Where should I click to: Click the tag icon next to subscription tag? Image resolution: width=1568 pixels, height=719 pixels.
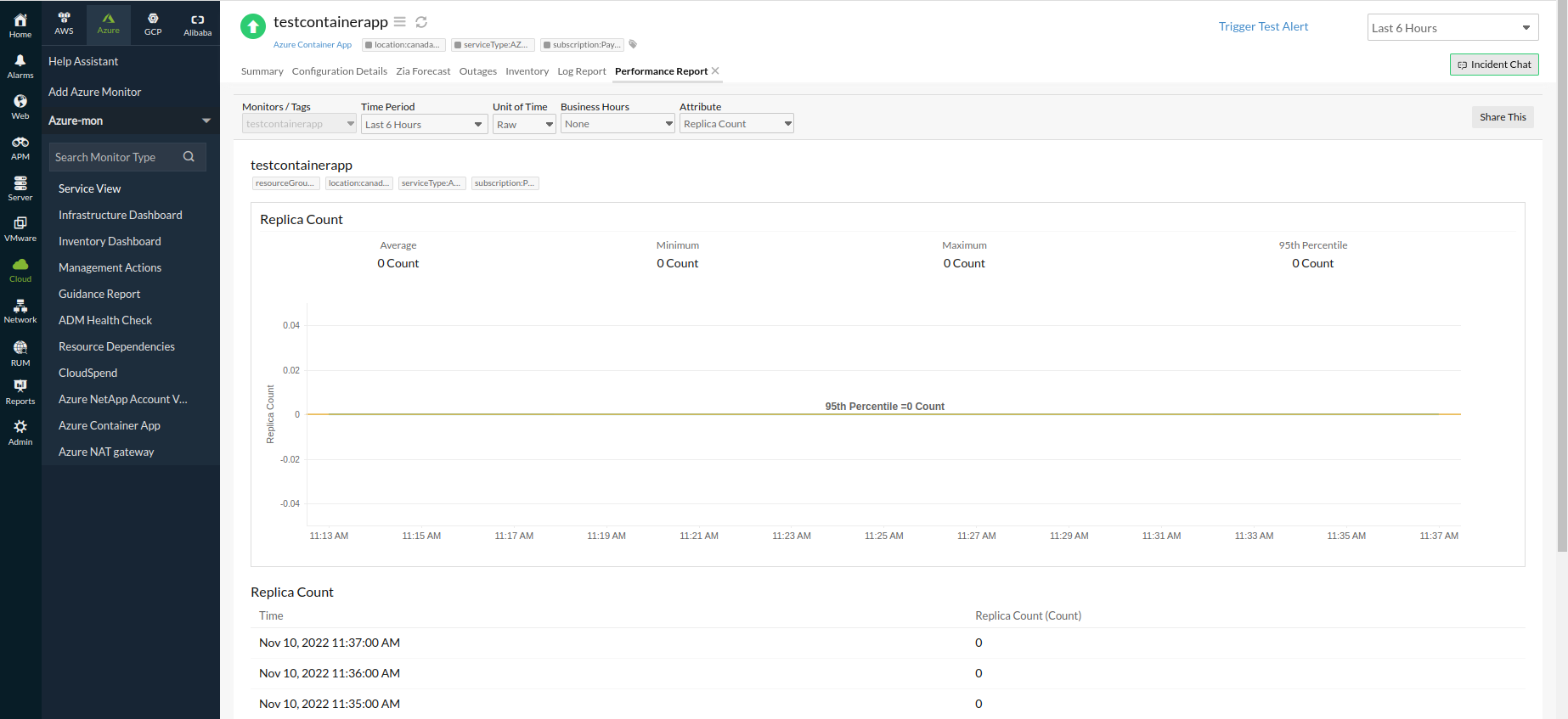click(x=633, y=45)
